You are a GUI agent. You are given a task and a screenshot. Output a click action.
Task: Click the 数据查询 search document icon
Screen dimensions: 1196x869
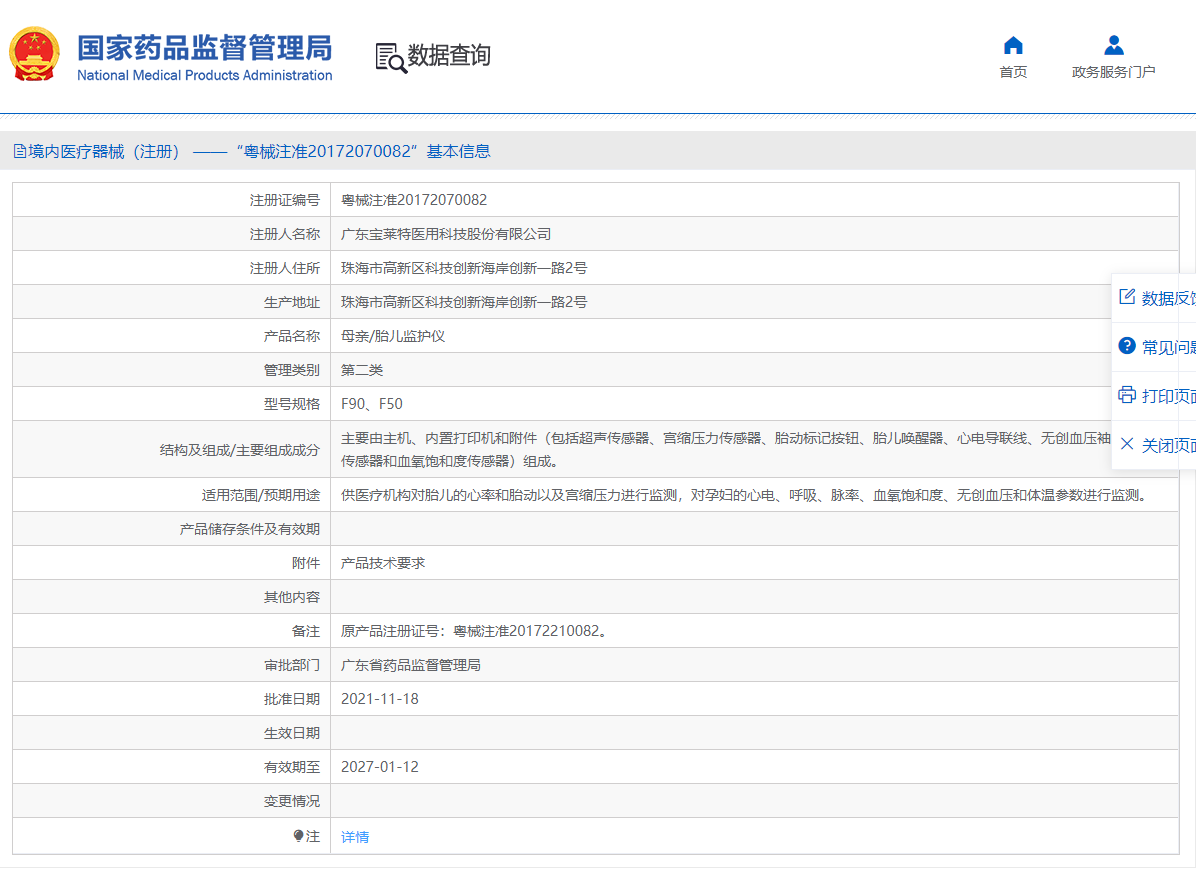point(391,58)
